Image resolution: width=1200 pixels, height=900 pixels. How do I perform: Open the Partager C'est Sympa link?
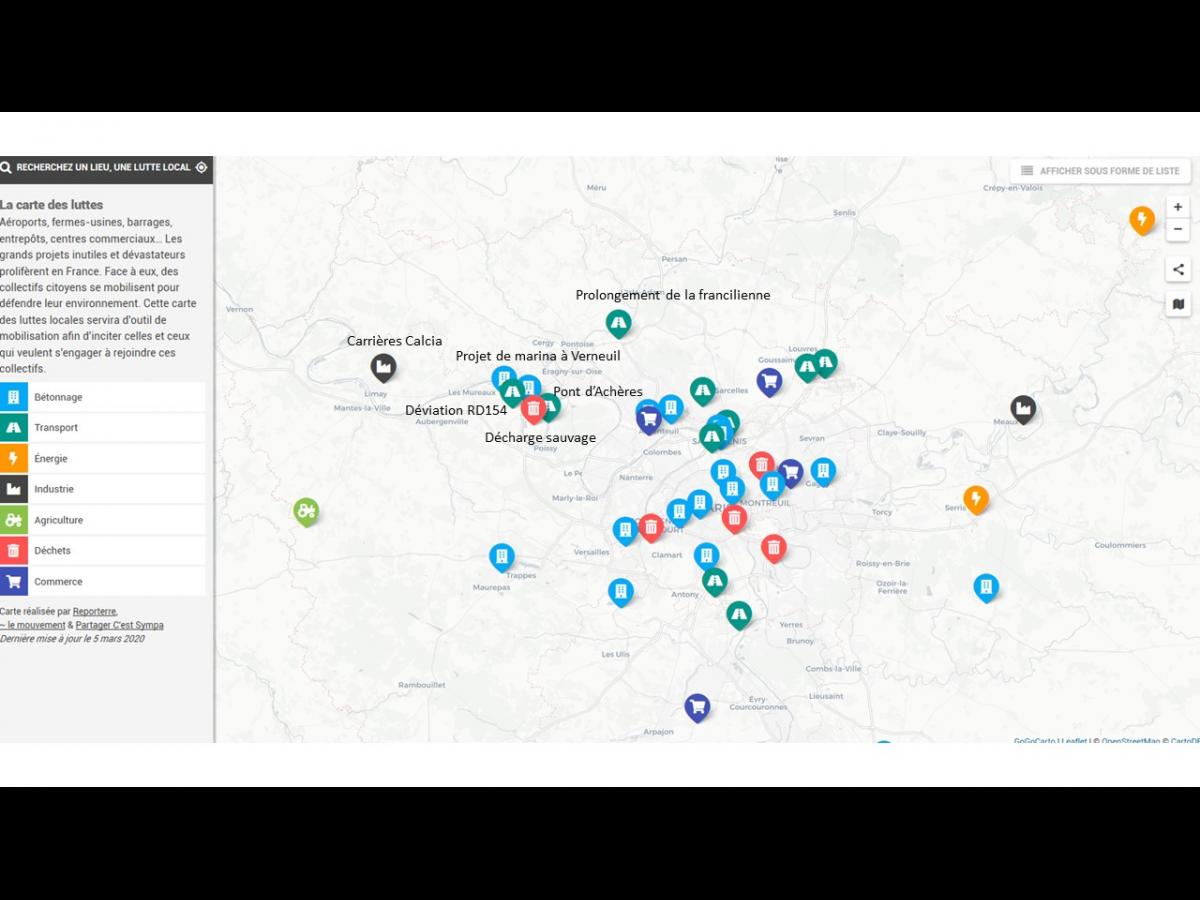pos(119,626)
